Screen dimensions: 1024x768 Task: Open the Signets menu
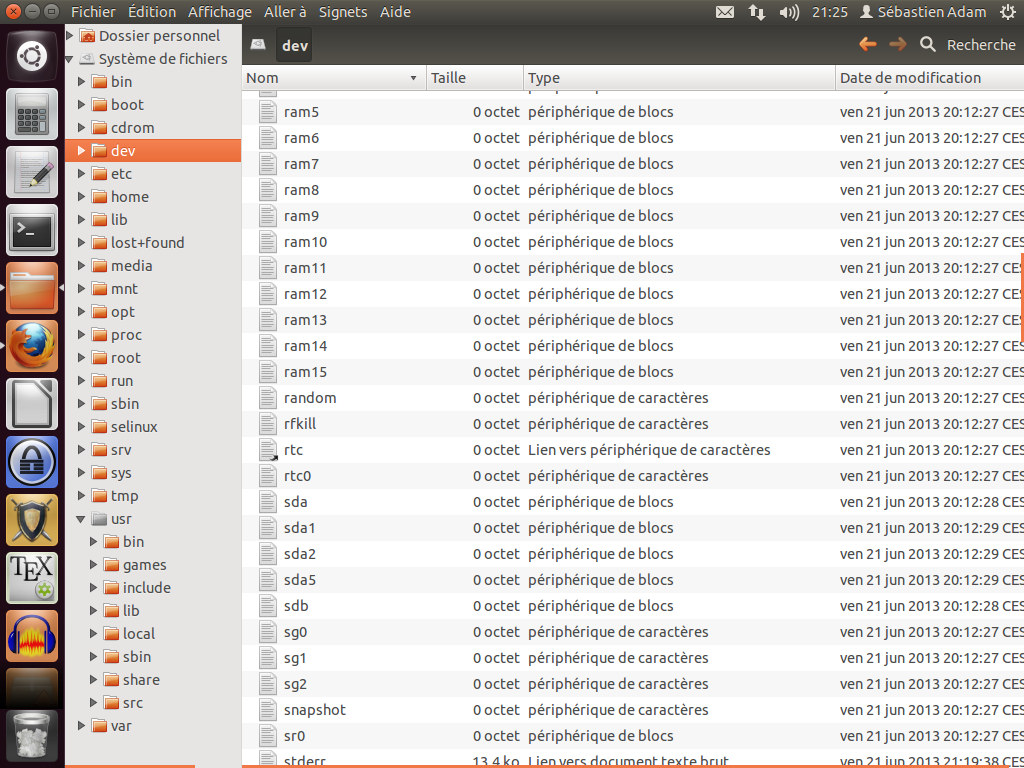[343, 12]
